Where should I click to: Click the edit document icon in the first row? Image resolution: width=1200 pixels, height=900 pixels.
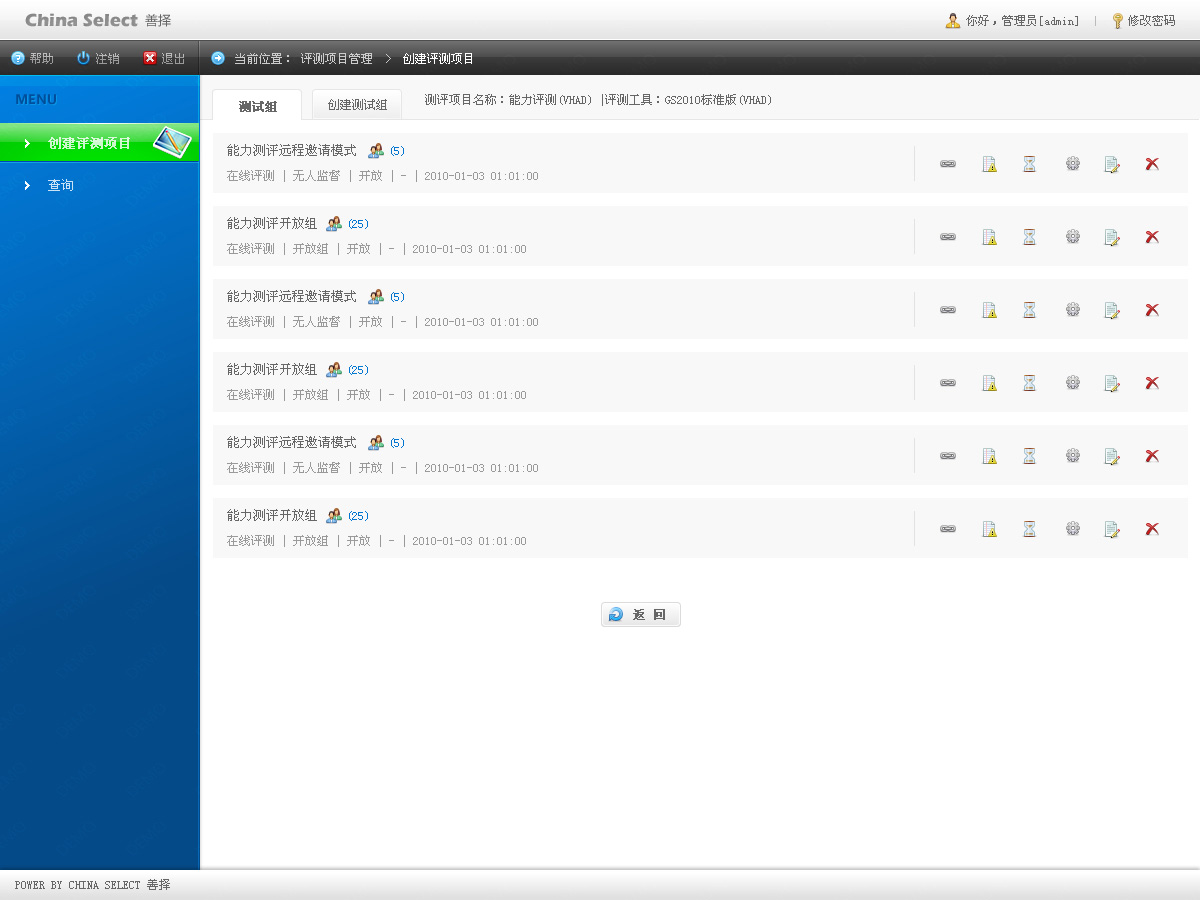(x=1112, y=164)
